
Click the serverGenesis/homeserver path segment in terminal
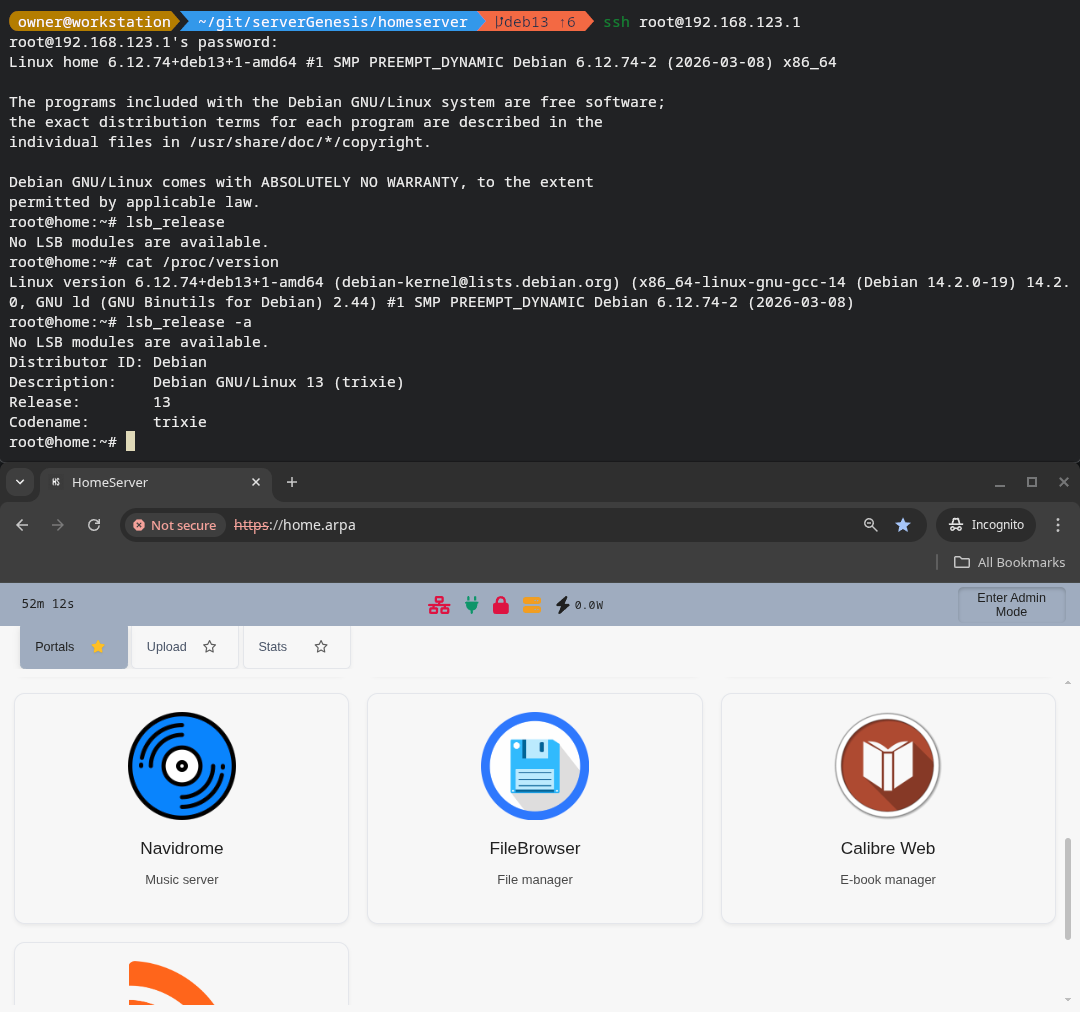pyautogui.click(x=333, y=22)
